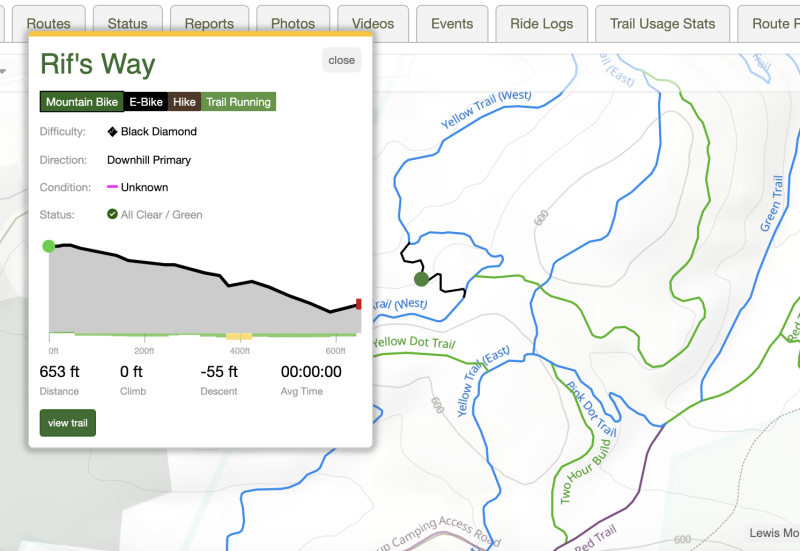Close the Rif's Way popup
800x551 pixels.
(x=341, y=60)
